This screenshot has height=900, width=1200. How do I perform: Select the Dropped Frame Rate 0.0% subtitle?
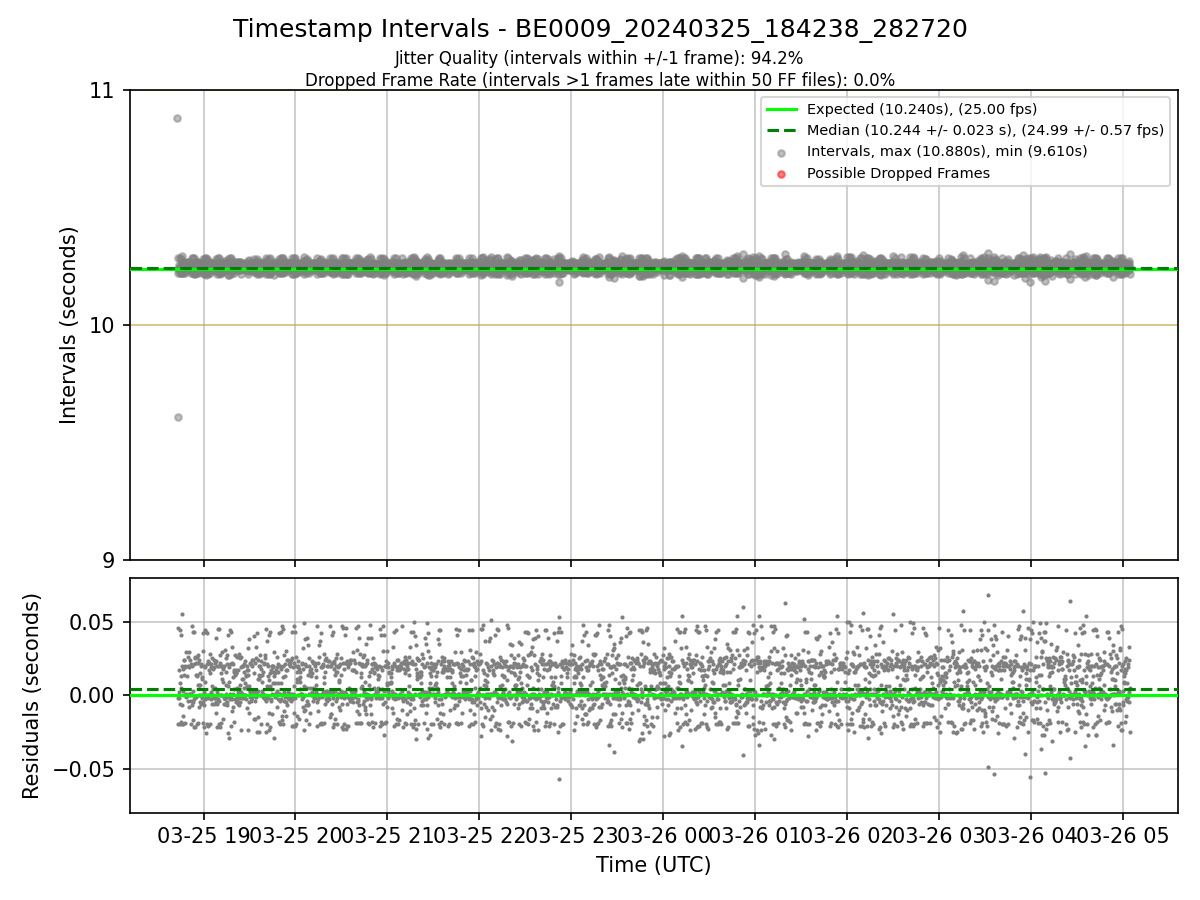[599, 80]
